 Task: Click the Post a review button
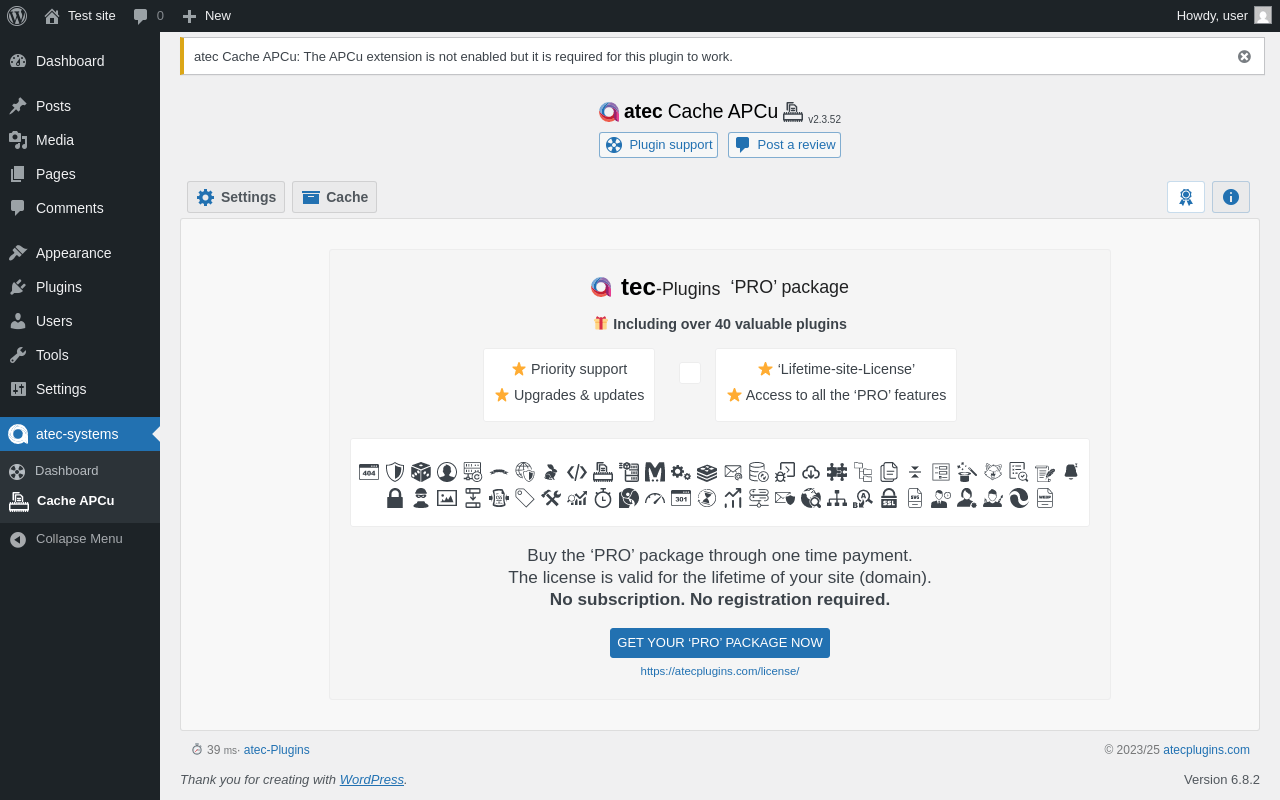(784, 145)
